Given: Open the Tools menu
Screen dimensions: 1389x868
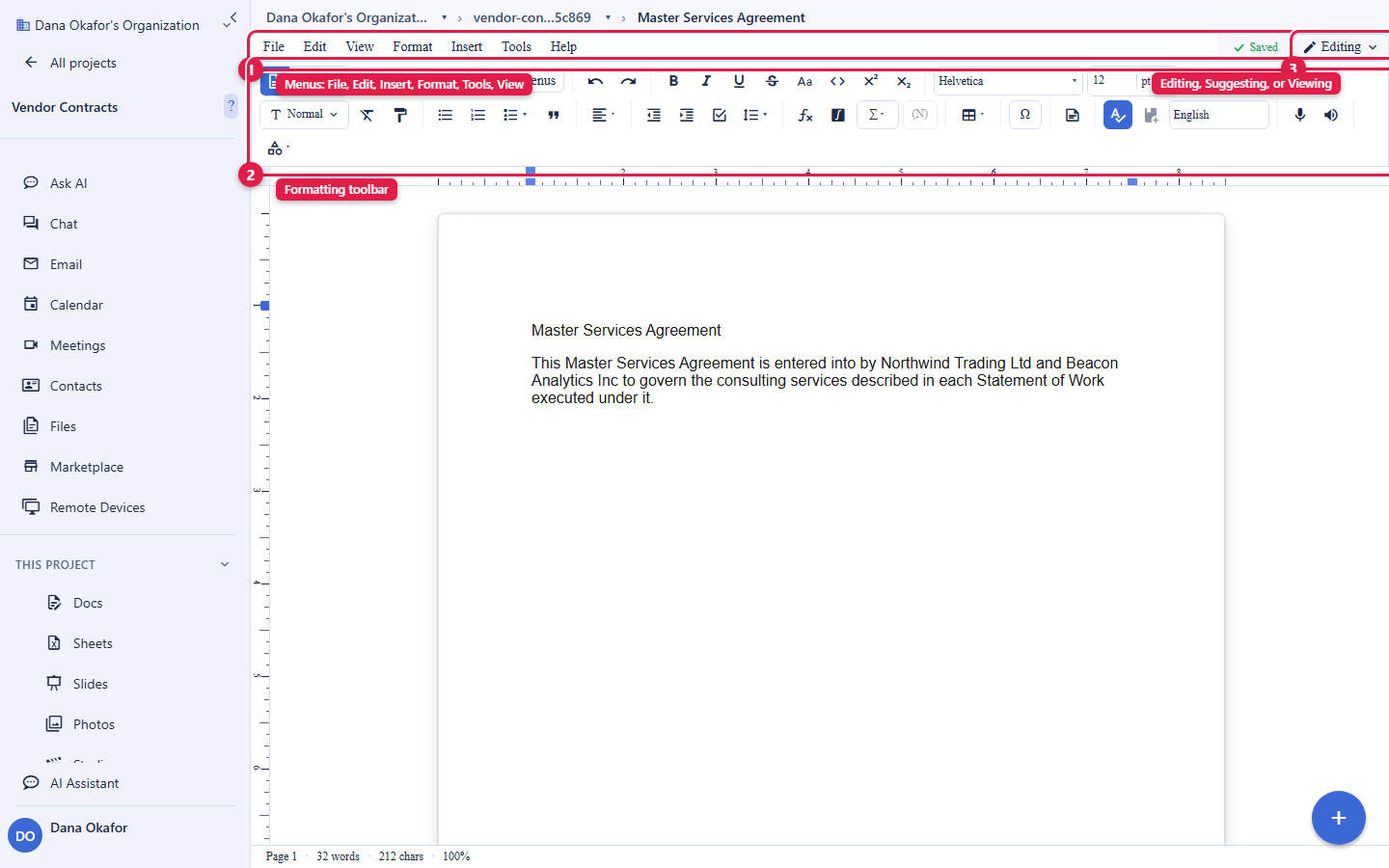Looking at the screenshot, I should [516, 46].
